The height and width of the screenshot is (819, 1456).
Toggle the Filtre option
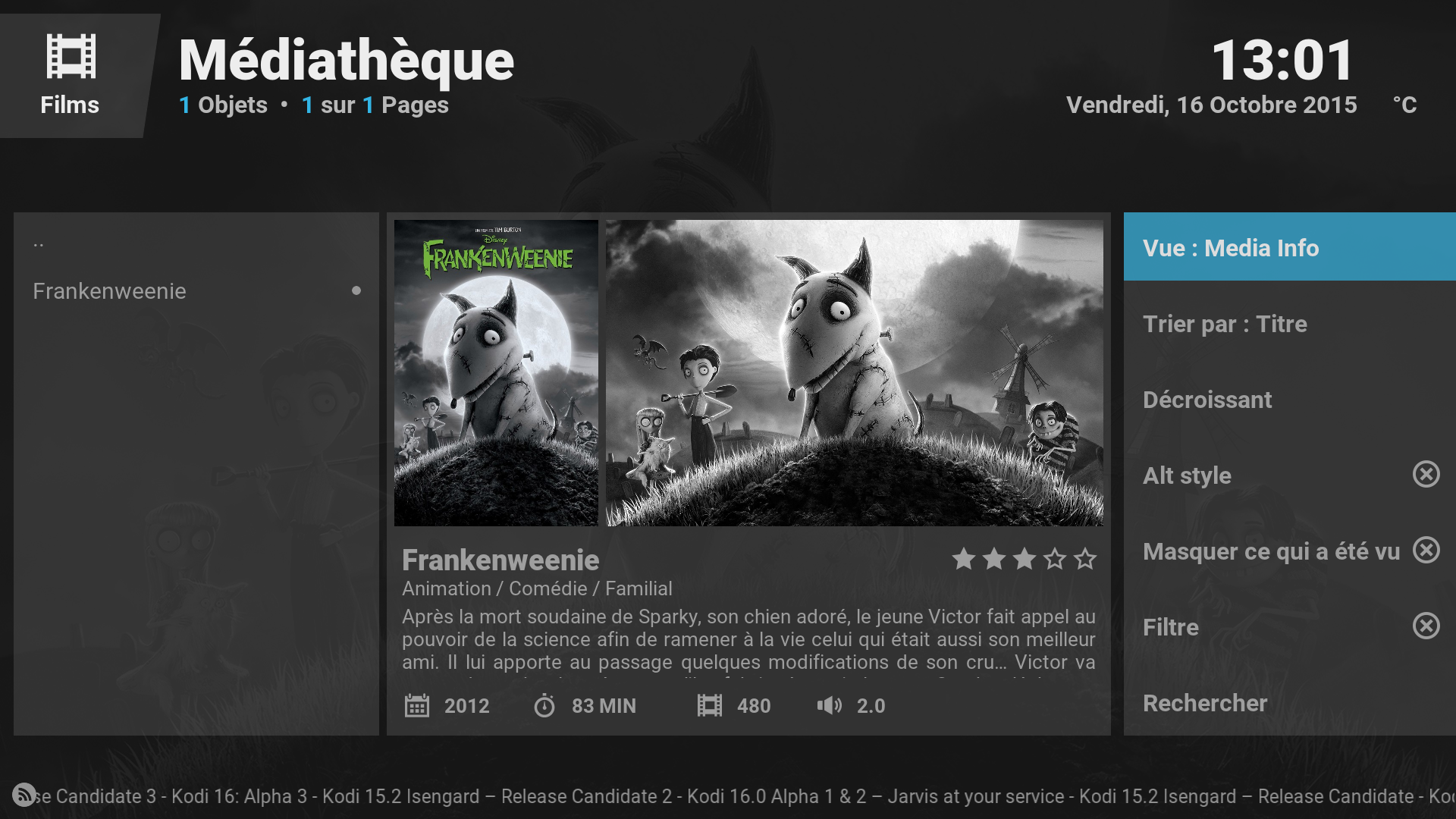click(x=1290, y=626)
